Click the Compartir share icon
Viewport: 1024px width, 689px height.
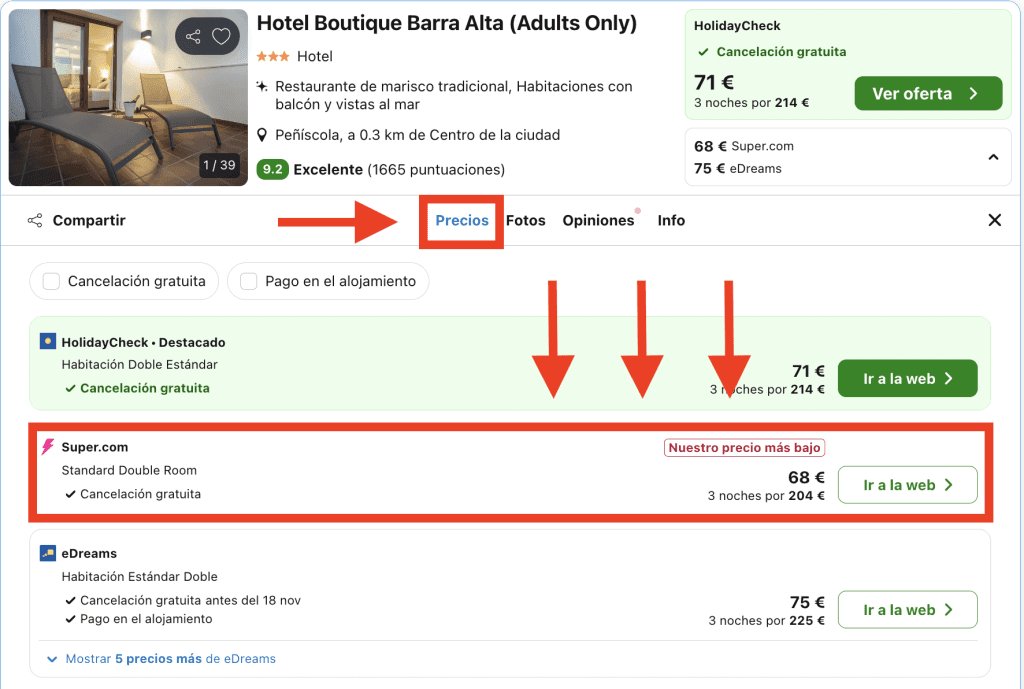click(x=35, y=220)
